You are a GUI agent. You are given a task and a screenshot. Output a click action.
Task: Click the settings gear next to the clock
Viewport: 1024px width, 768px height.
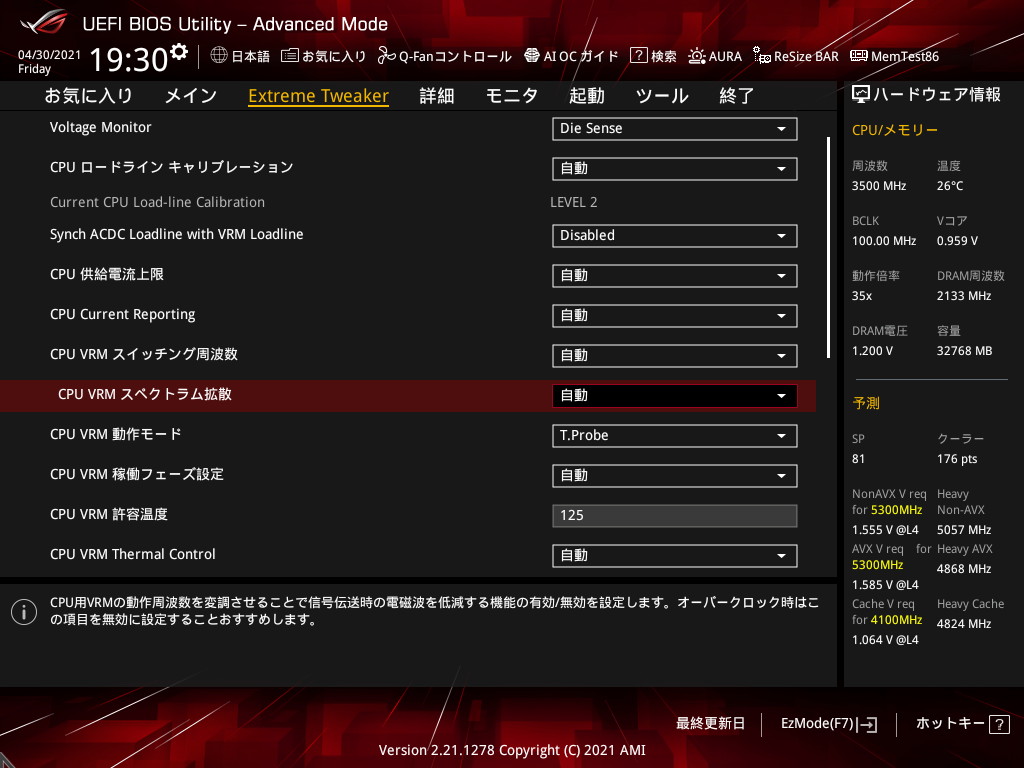click(179, 52)
